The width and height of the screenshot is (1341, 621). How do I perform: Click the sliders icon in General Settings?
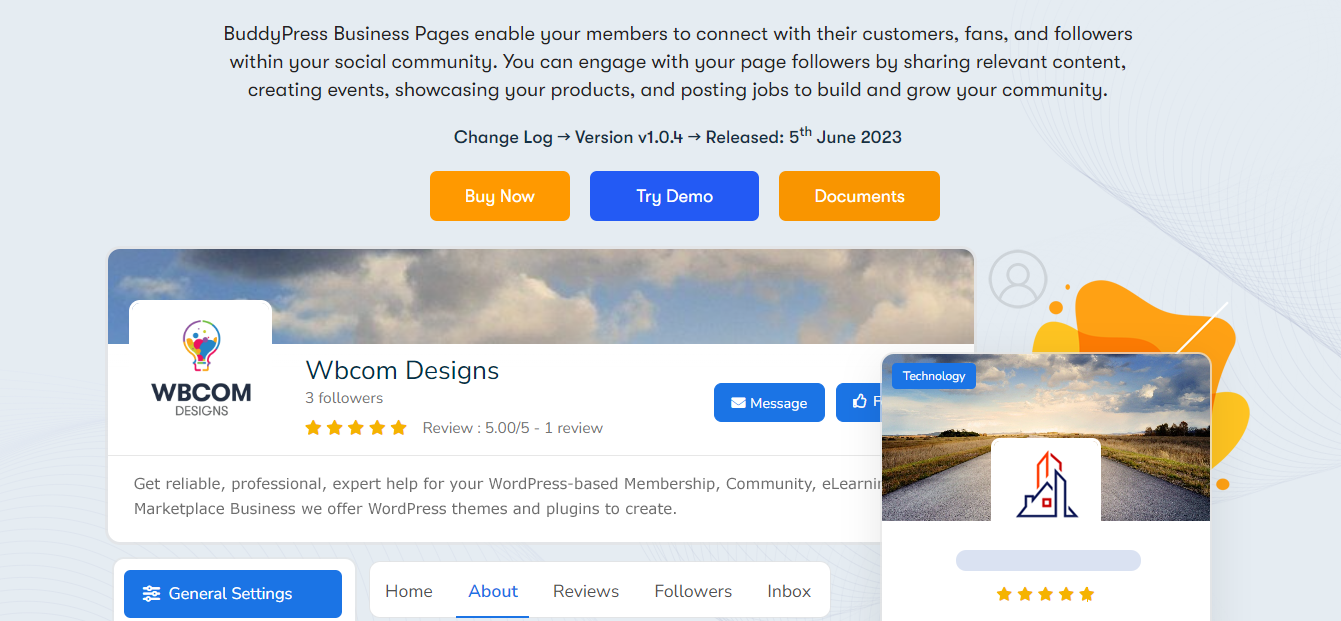click(151, 594)
